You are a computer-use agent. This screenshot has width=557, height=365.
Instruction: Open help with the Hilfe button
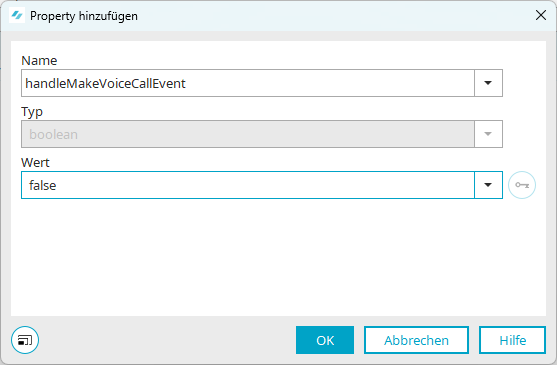512,340
